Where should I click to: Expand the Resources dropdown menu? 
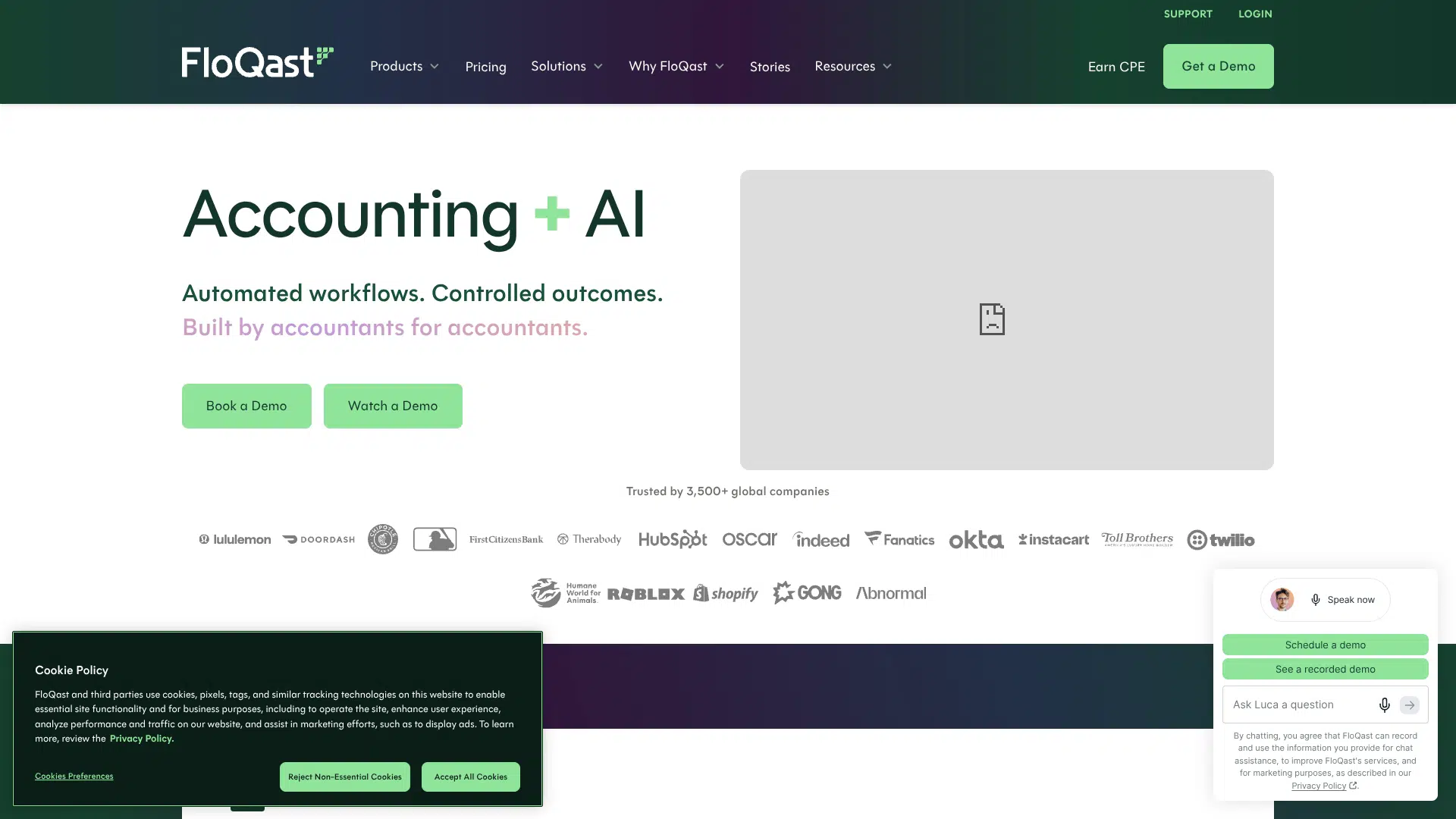[853, 67]
